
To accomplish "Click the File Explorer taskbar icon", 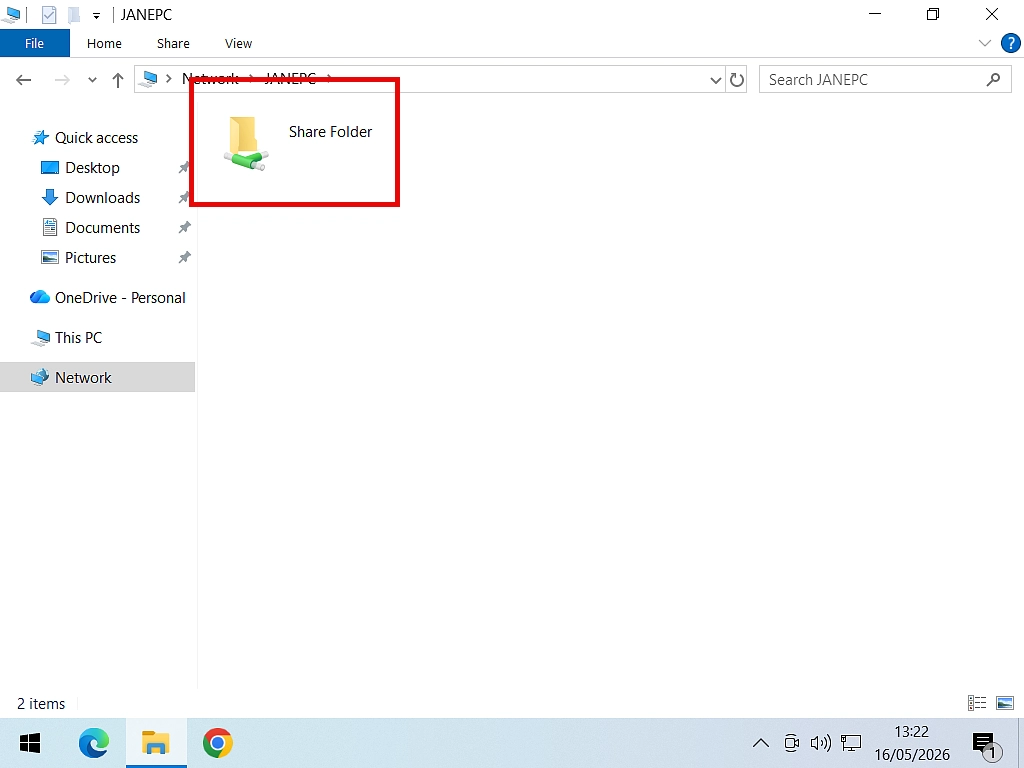I will point(156,743).
